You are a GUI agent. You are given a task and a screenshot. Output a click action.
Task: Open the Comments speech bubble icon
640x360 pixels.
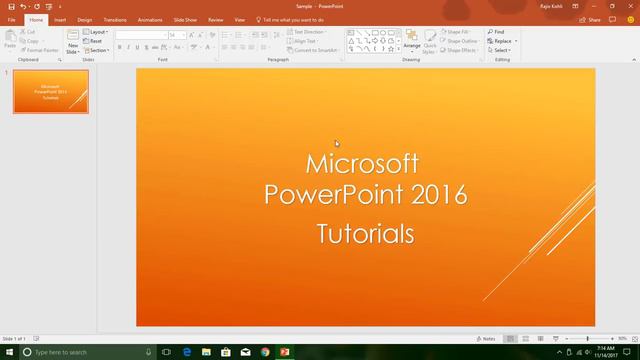point(612,20)
